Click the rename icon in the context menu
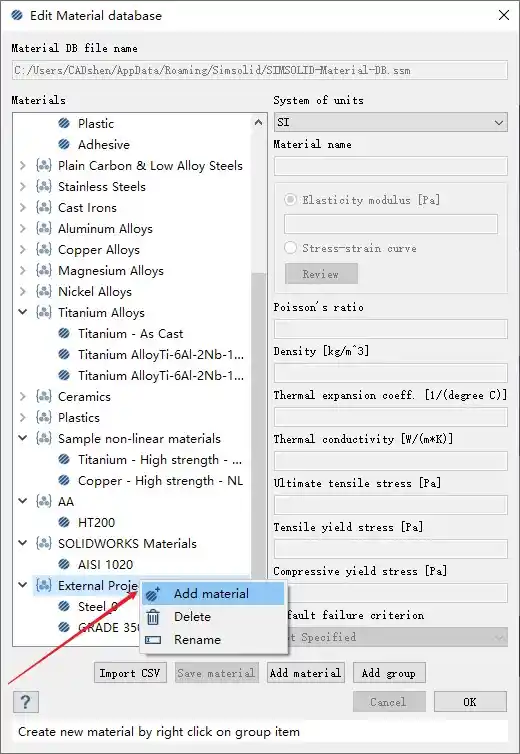 coord(153,640)
